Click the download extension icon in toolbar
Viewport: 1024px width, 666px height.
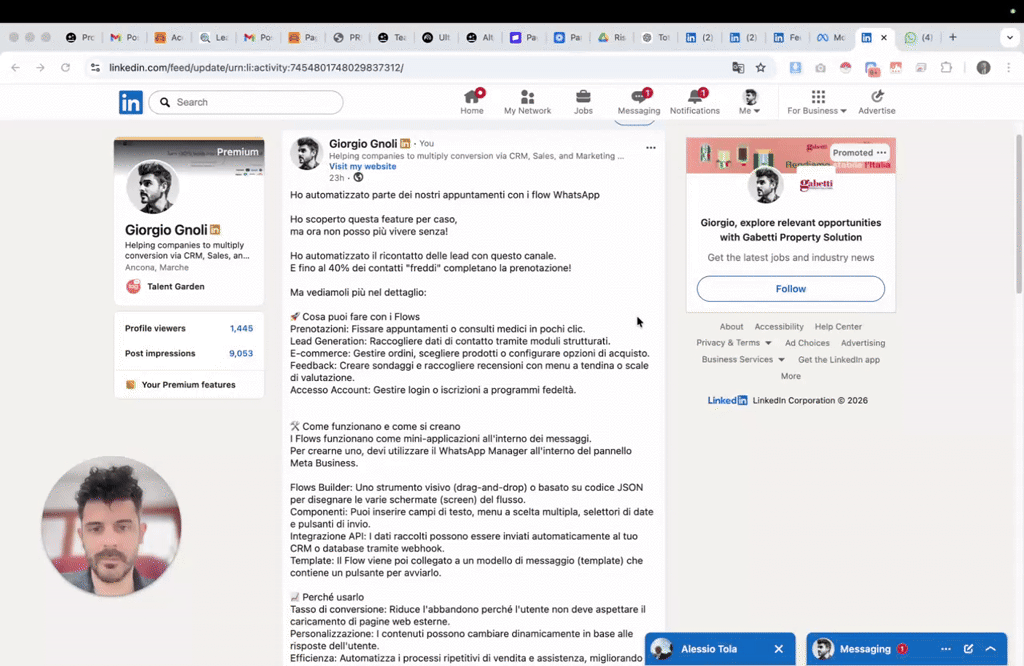(795, 67)
